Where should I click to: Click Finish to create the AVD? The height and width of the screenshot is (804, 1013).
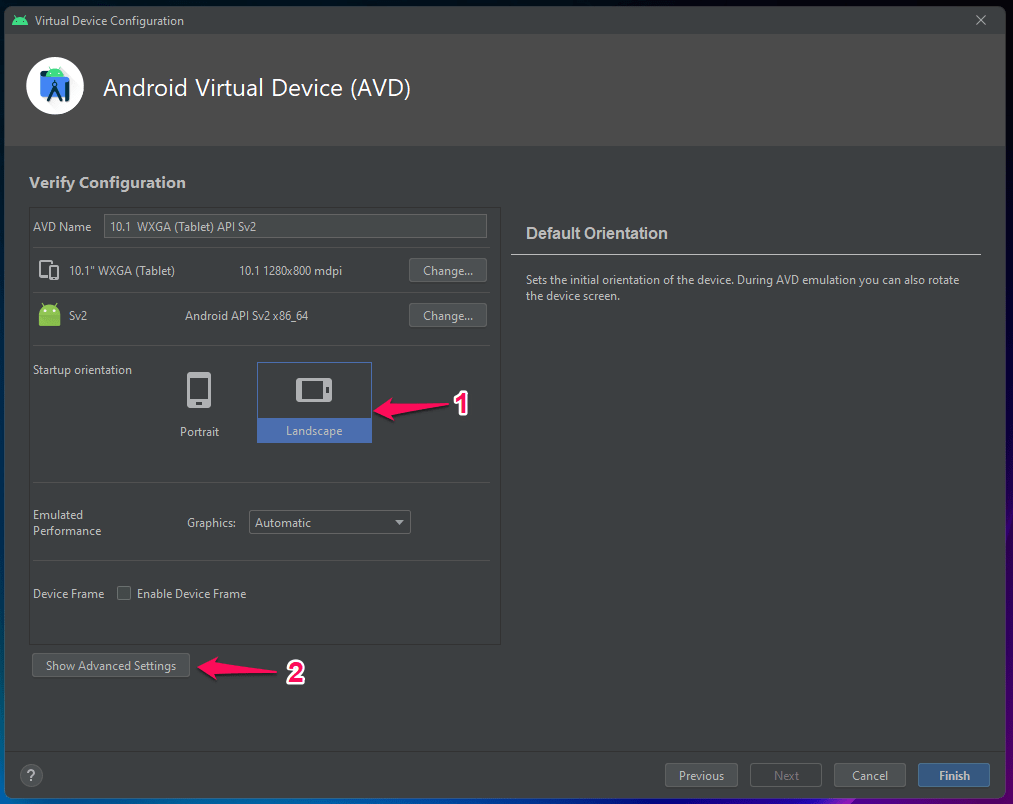[x=954, y=775]
